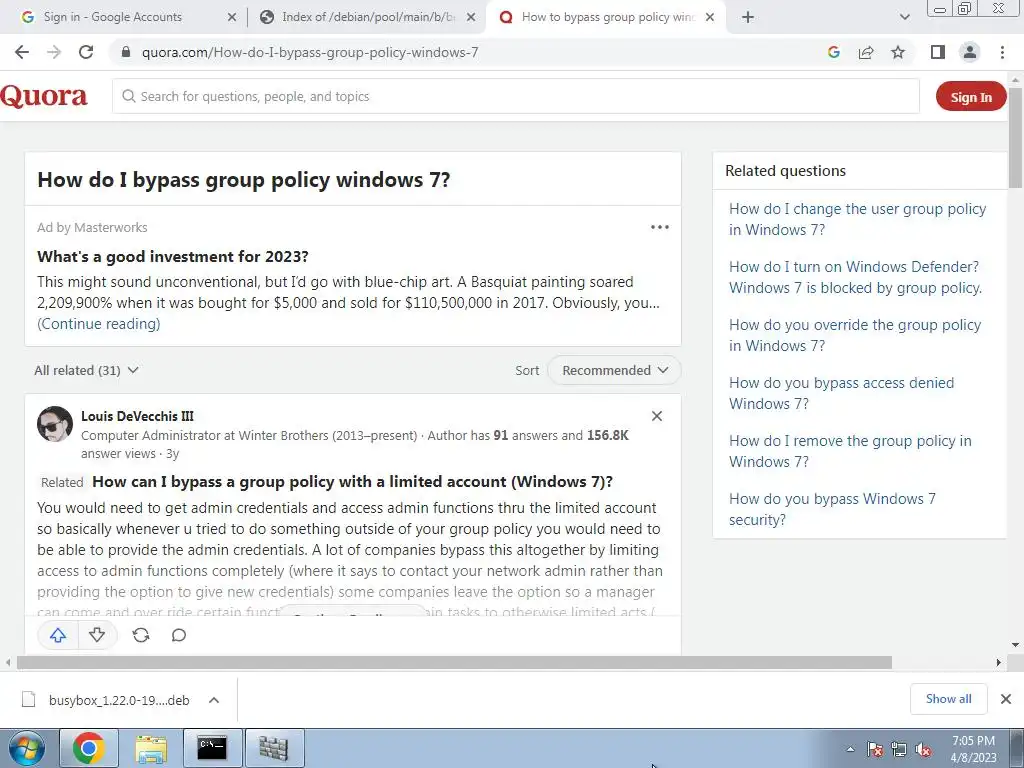The width and height of the screenshot is (1024, 768).
Task: Open 'How do you bypass Windows 7 security' question
Action: click(x=832, y=509)
